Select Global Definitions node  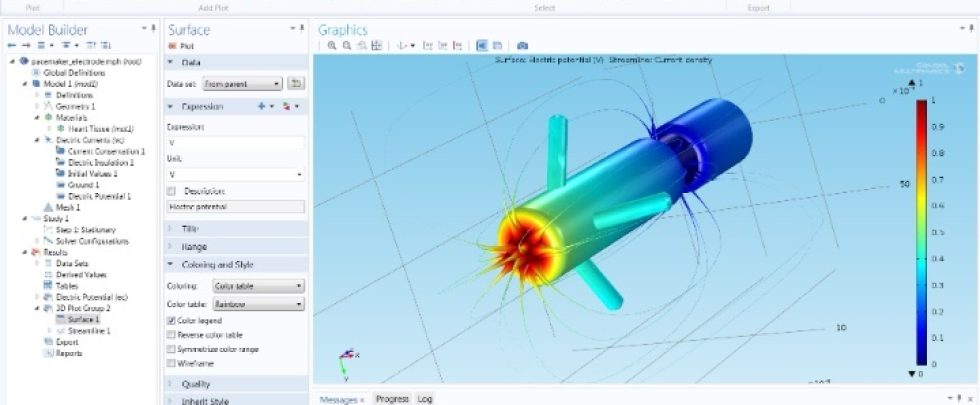(74, 72)
